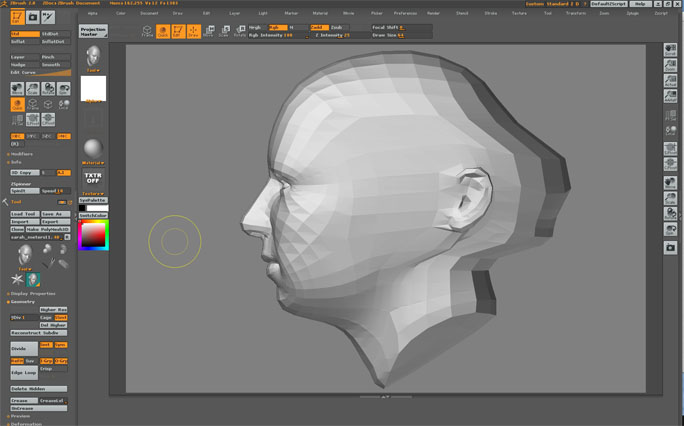Select the Std brush mode
The width and height of the screenshot is (684, 426).
click(x=25, y=34)
